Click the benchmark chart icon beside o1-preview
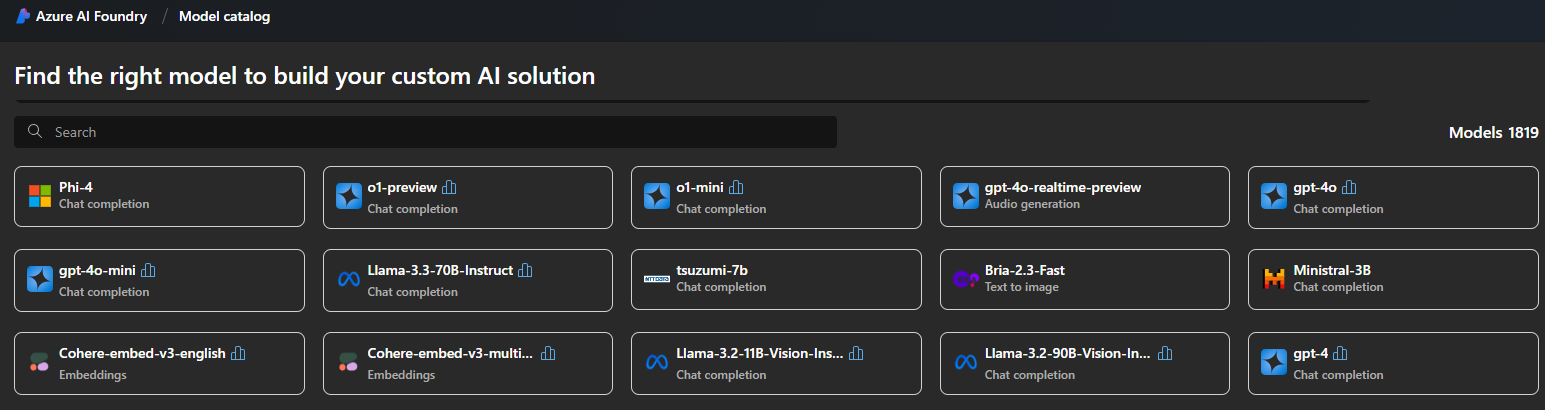Viewport: 1545px width, 410px height. tap(449, 187)
